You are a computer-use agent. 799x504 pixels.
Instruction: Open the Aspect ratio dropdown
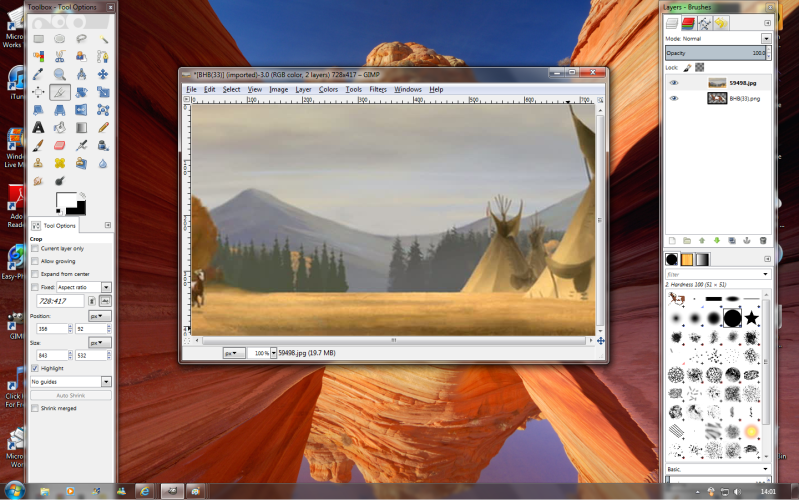(x=106, y=287)
